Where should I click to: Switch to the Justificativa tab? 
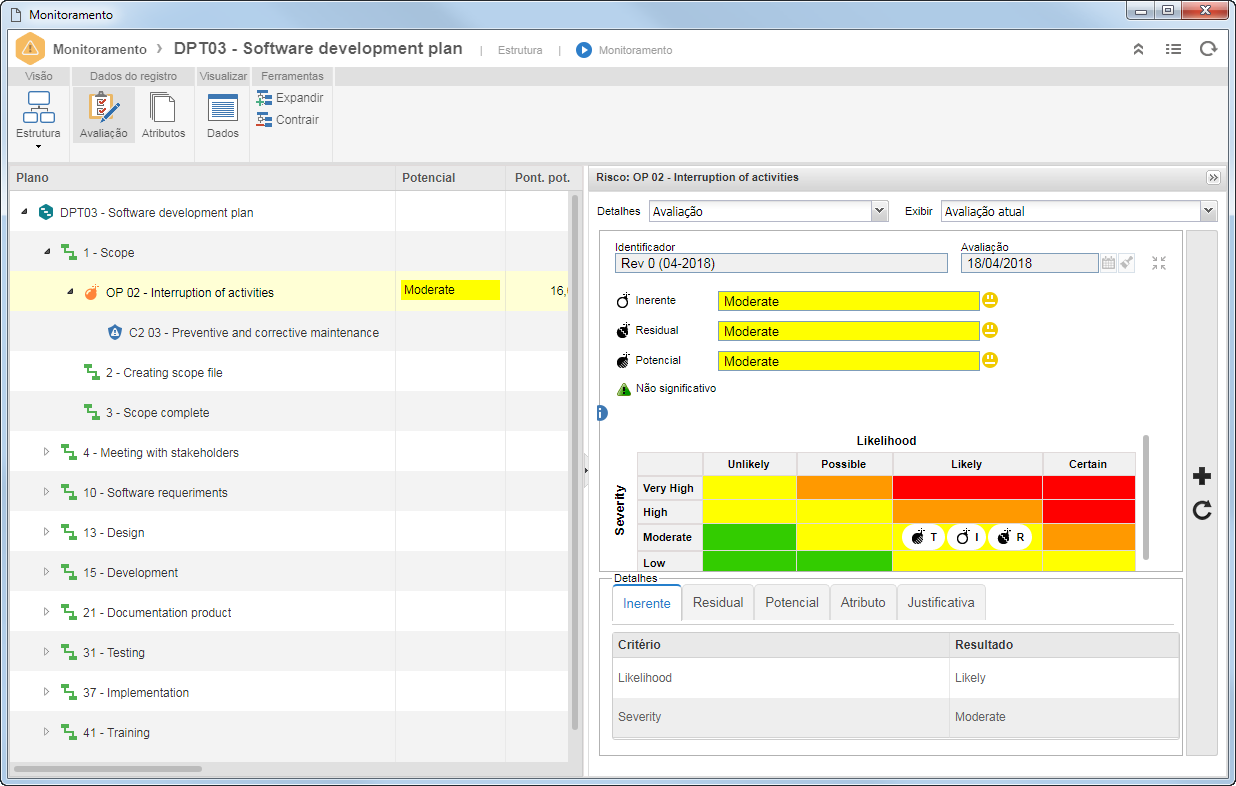tap(941, 602)
